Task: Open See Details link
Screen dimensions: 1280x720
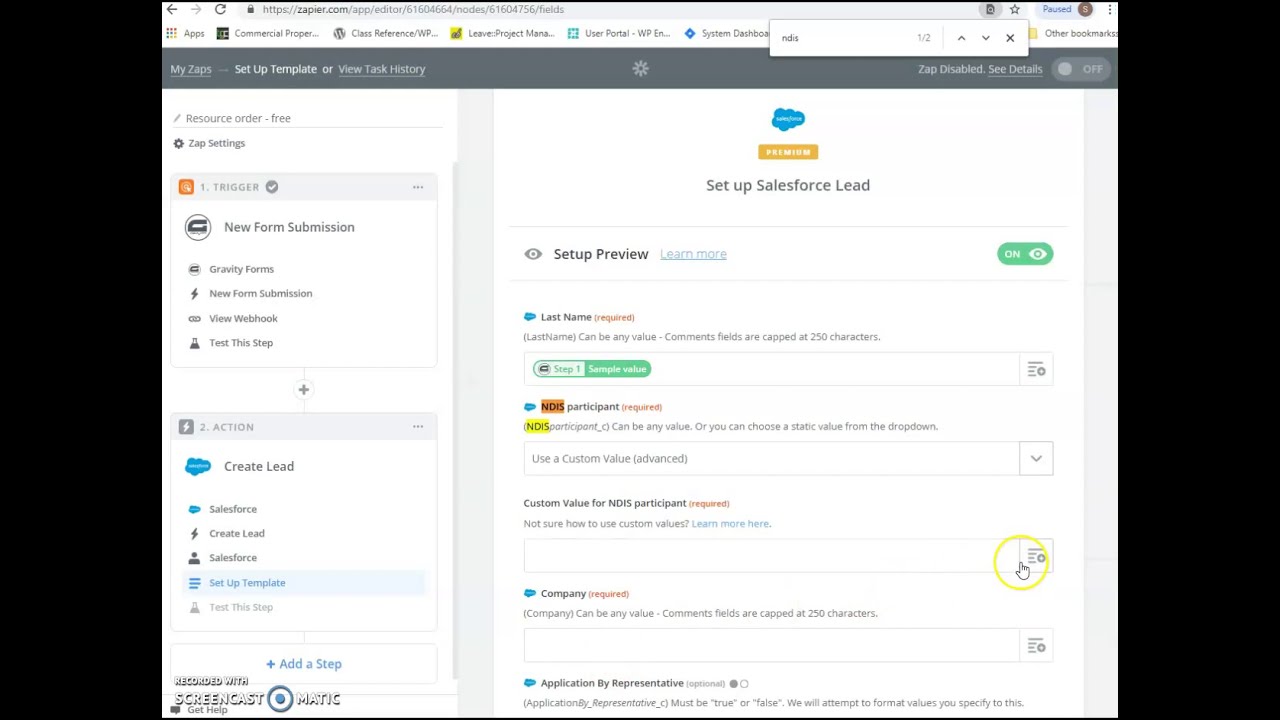Action: click(1015, 69)
